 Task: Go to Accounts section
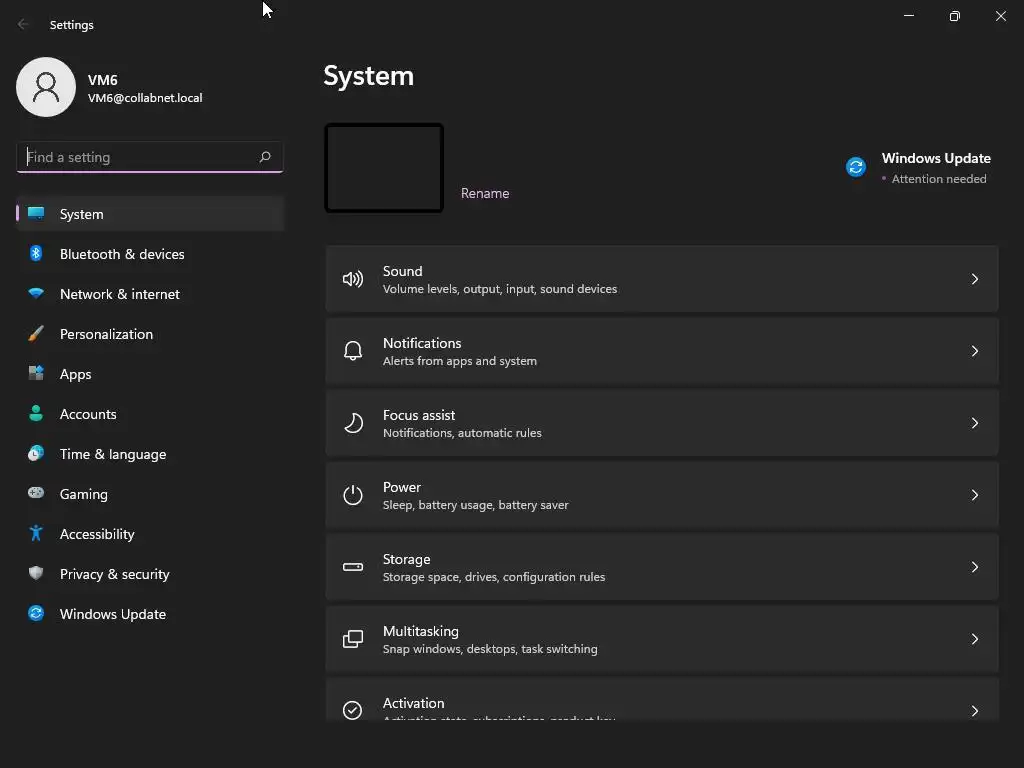click(88, 414)
